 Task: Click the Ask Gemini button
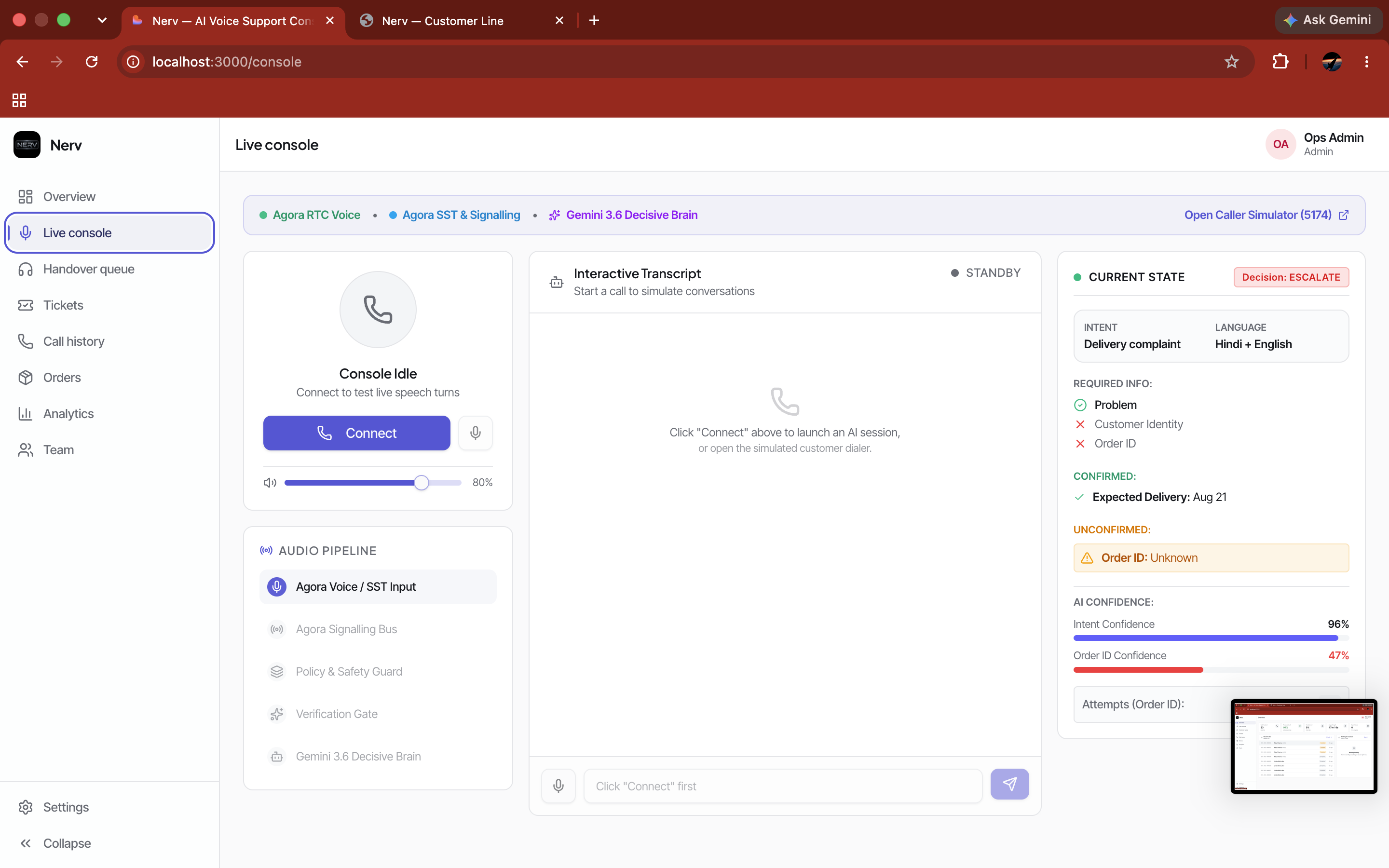(x=1328, y=20)
